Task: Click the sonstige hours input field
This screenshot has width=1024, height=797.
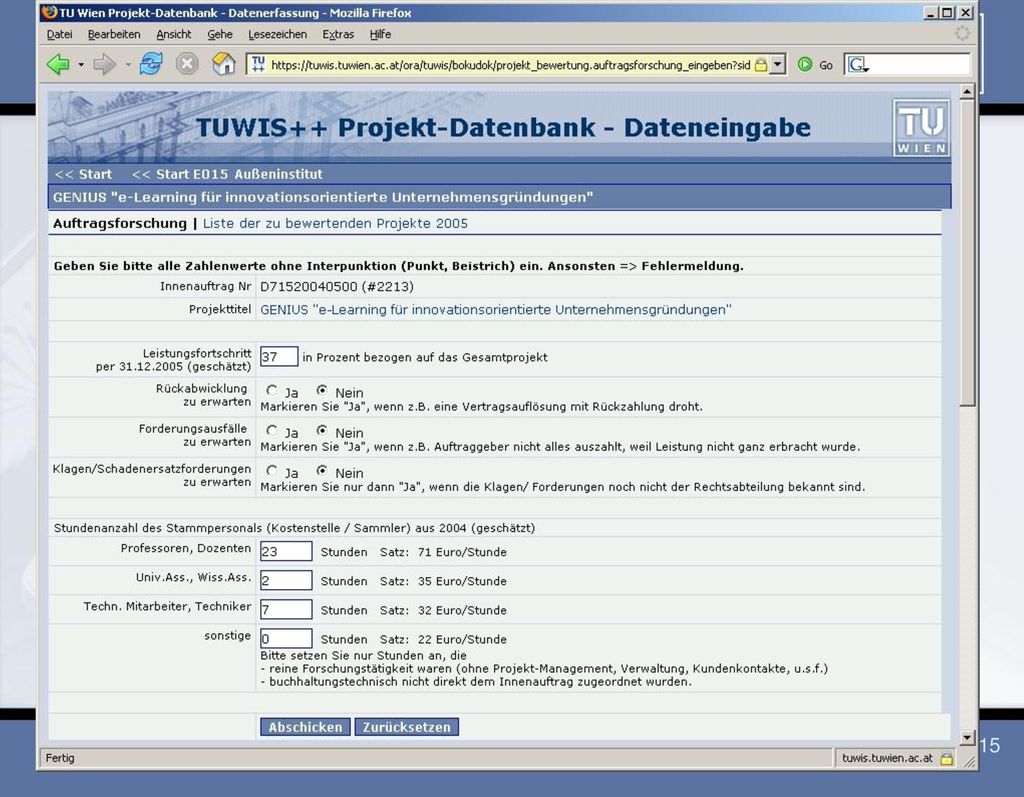Action: 286,638
